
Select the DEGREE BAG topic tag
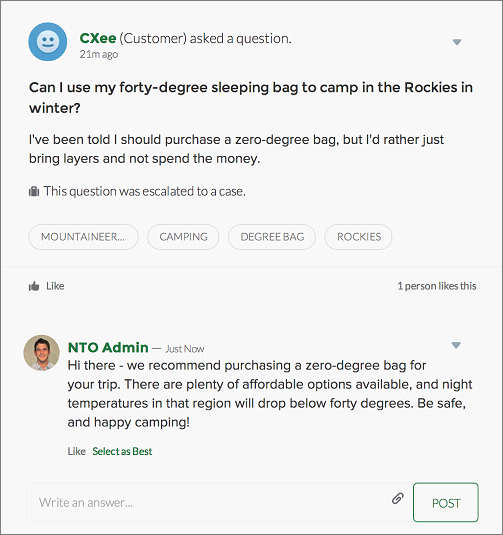(x=272, y=237)
